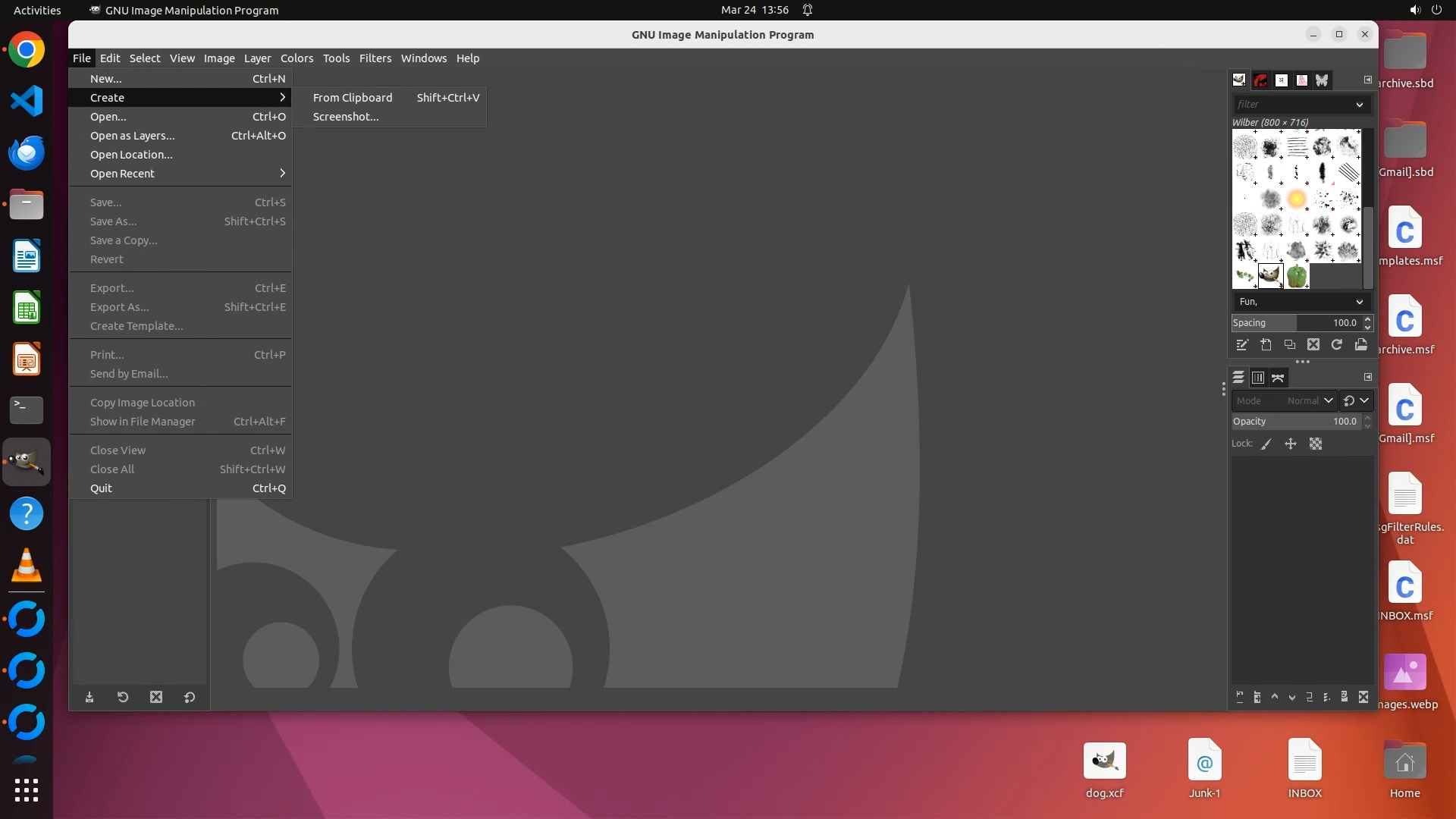The width and height of the screenshot is (1456, 819).
Task: Choose From Clipboard in Create submenu
Action: (x=353, y=98)
